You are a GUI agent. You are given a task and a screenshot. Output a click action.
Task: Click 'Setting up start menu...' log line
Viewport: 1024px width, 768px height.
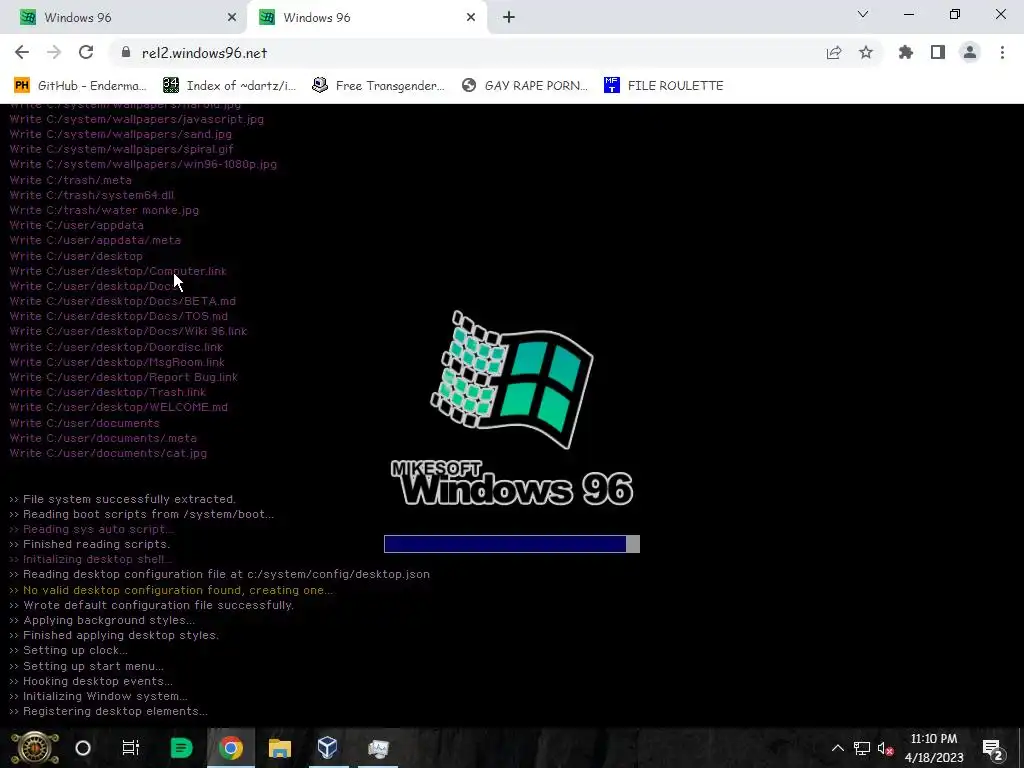click(x=86, y=665)
